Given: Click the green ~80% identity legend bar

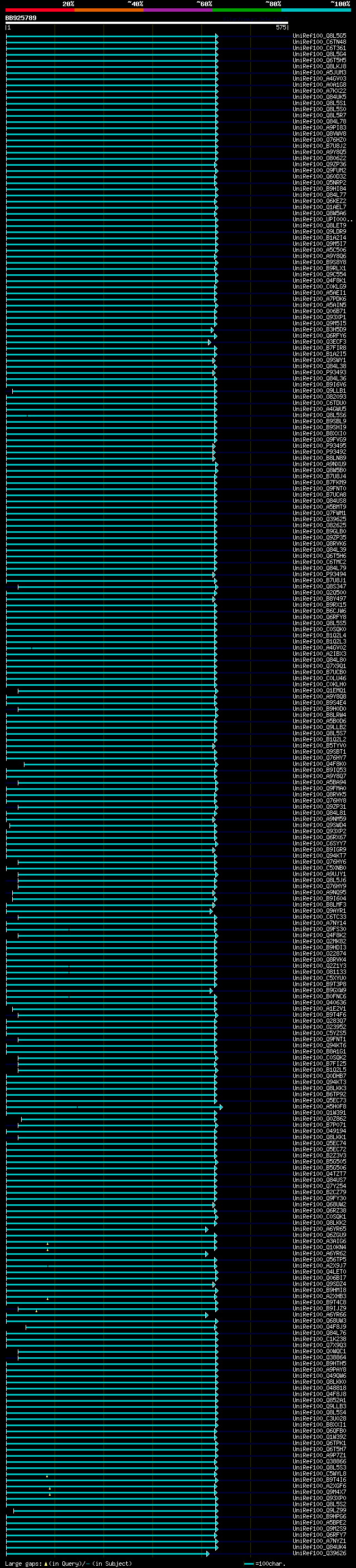Looking at the screenshot, I should [247, 11].
